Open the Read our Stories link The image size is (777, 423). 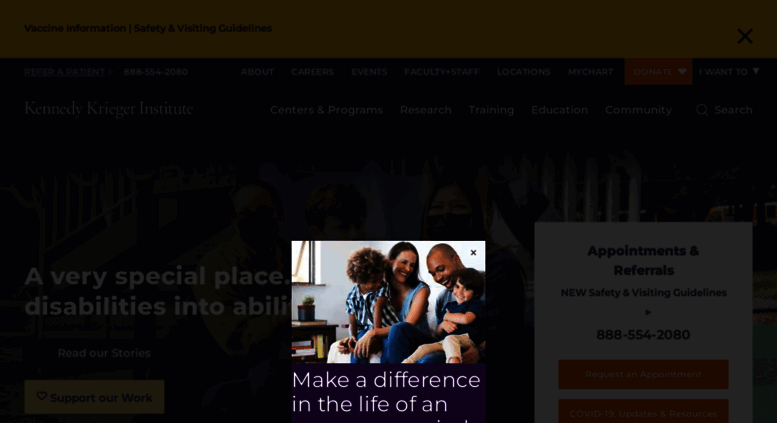(104, 353)
